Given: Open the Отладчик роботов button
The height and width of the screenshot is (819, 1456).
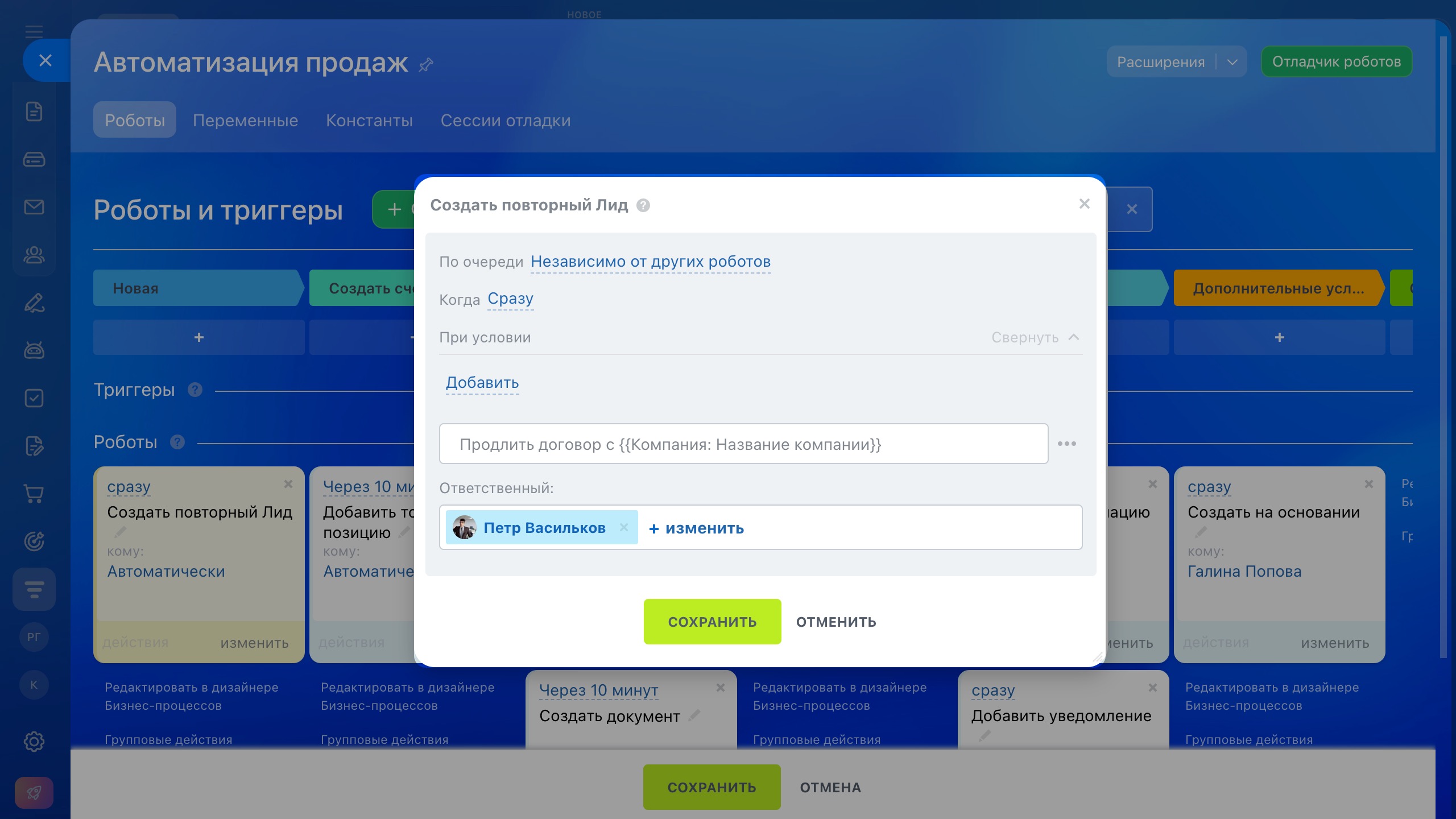Looking at the screenshot, I should 1336,62.
